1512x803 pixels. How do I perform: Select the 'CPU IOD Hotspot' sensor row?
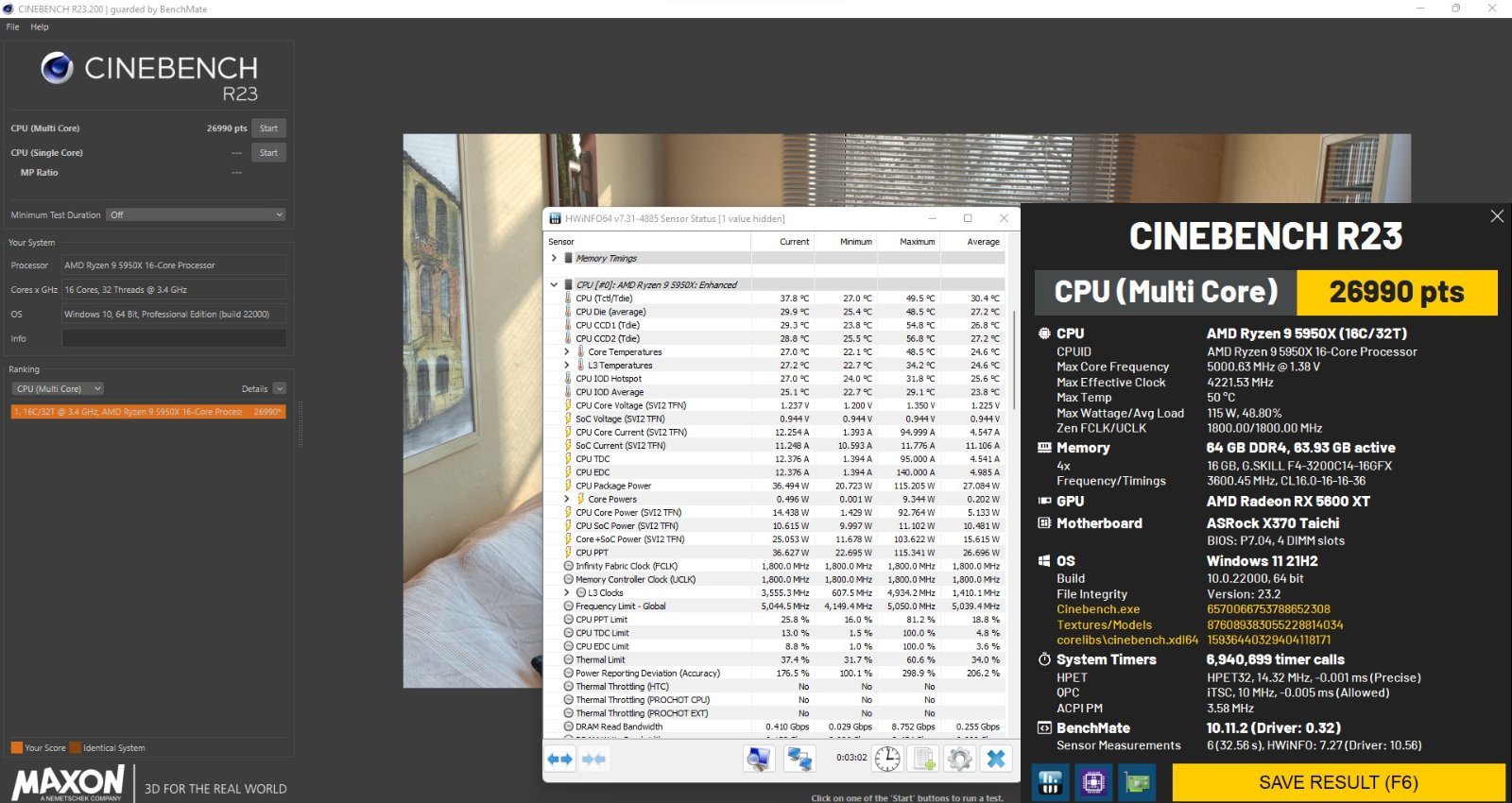(x=775, y=379)
